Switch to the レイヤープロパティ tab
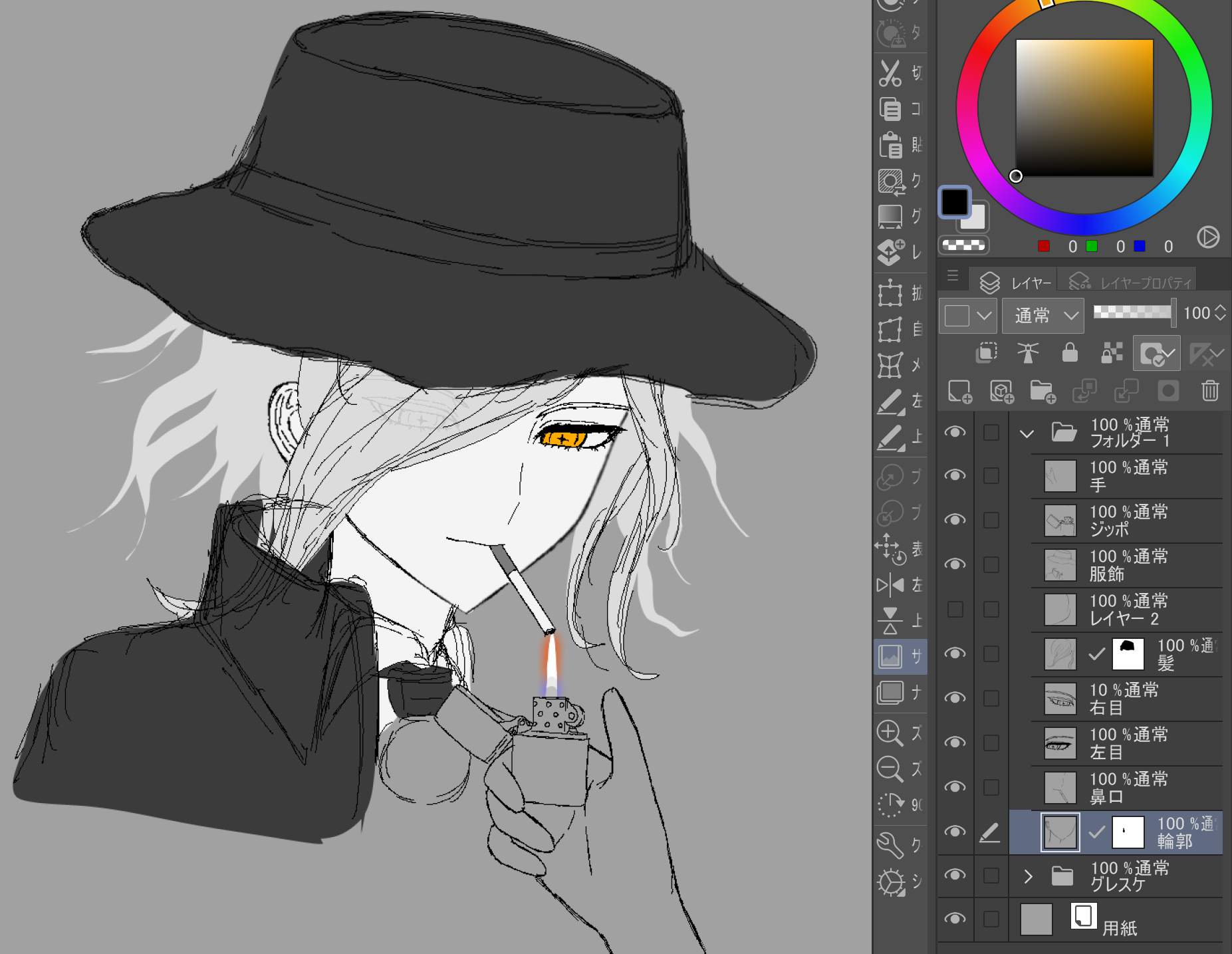Image resolution: width=1232 pixels, height=954 pixels. [1132, 283]
